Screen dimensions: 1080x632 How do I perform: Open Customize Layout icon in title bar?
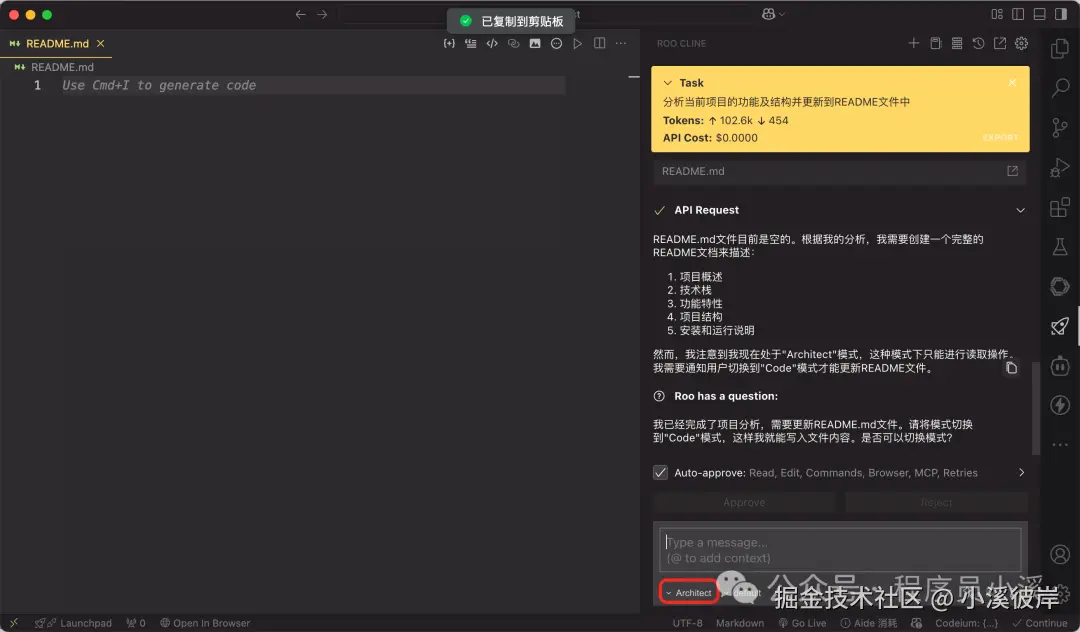tap(997, 14)
